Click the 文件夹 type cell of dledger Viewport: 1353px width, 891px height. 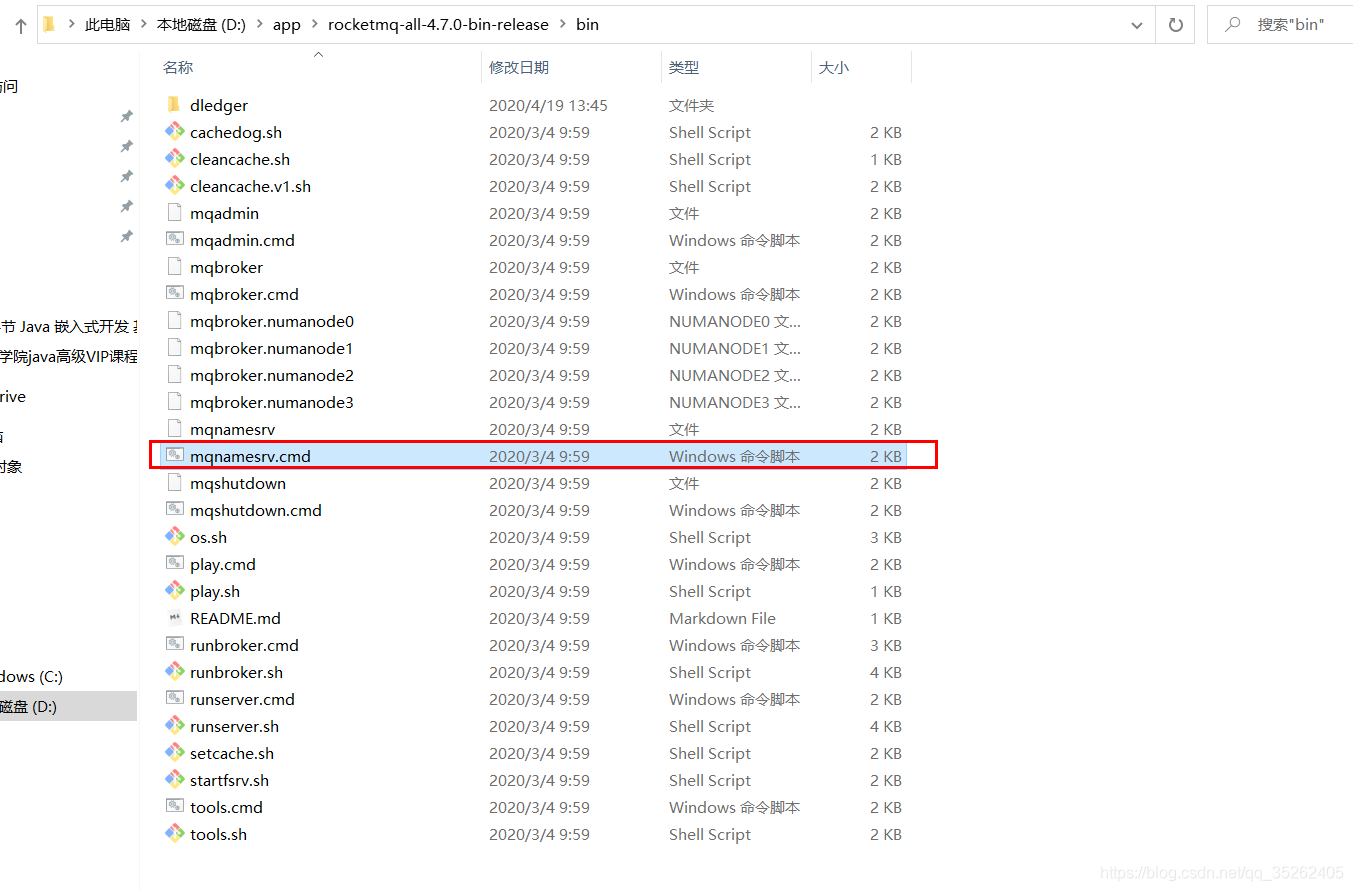point(691,105)
